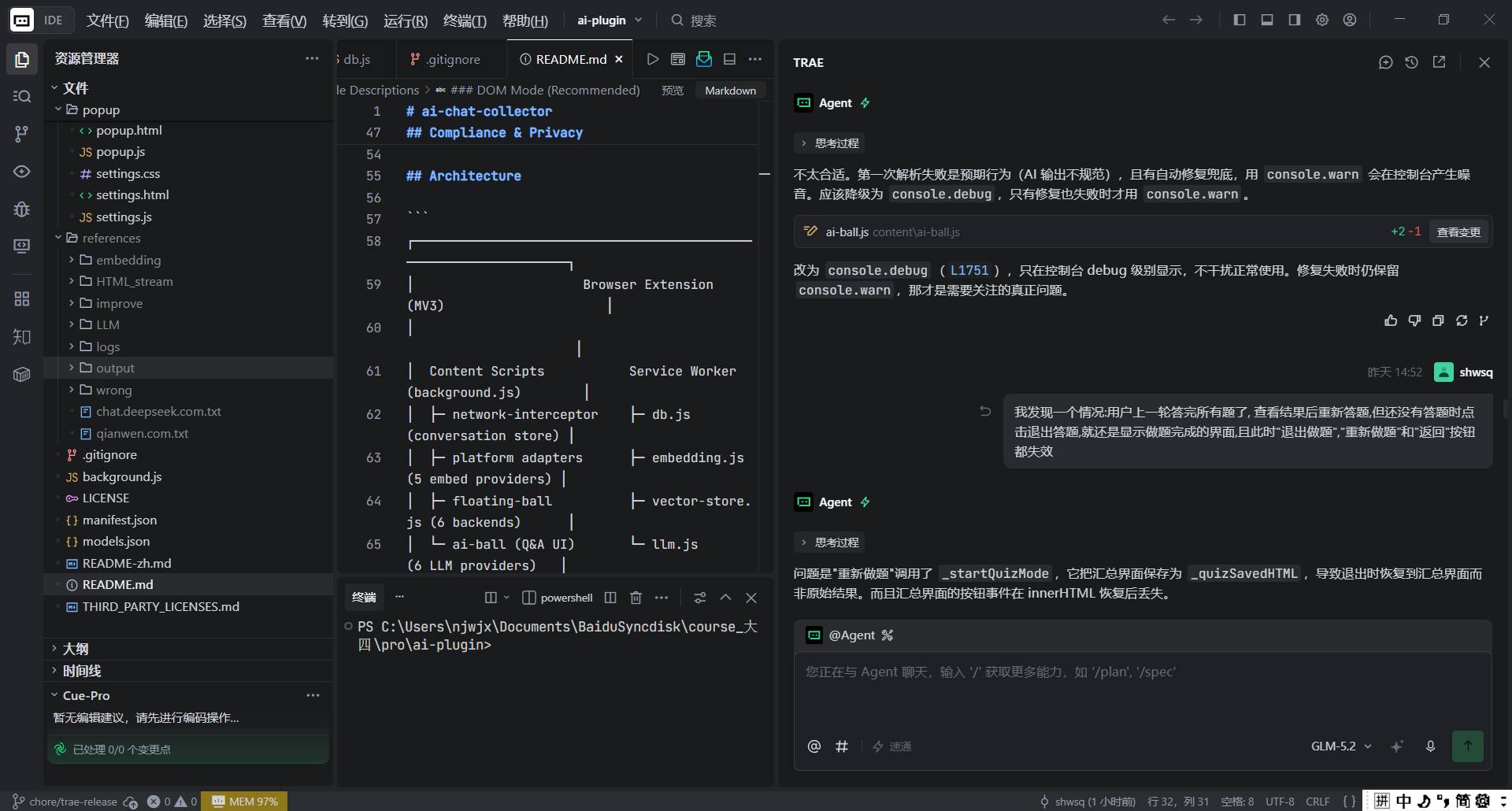Click the Markdown language button

[x=730, y=91]
